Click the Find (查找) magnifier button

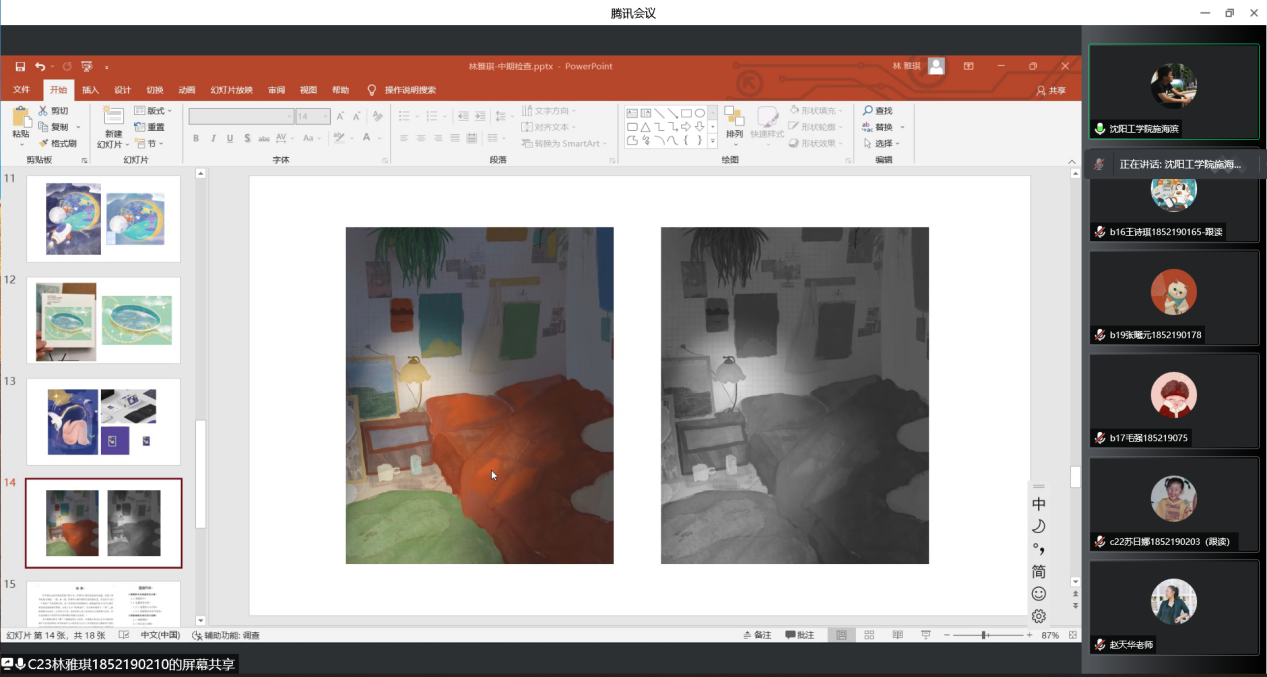pyautogui.click(x=878, y=111)
